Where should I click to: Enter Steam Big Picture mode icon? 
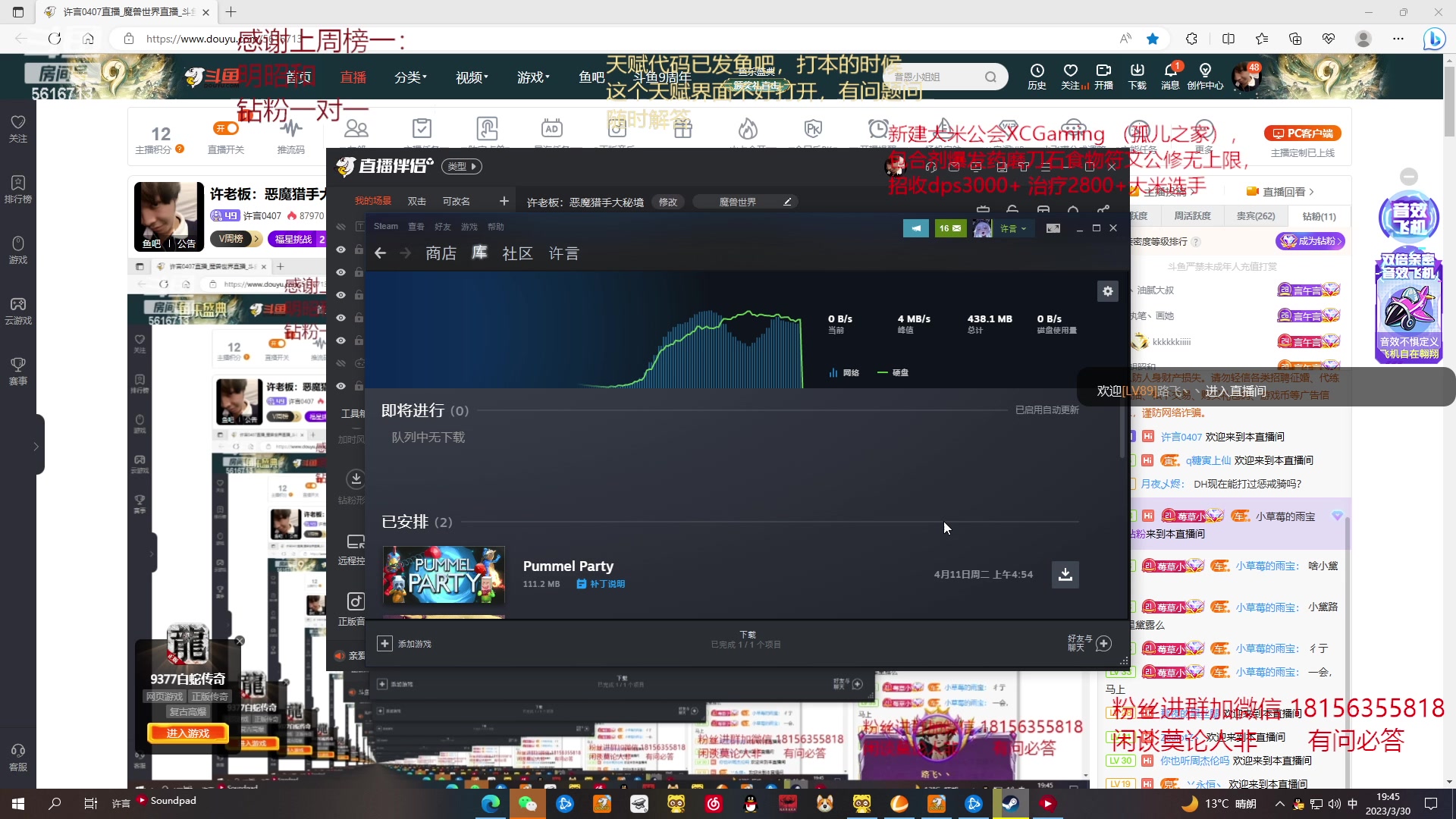coord(1053,228)
